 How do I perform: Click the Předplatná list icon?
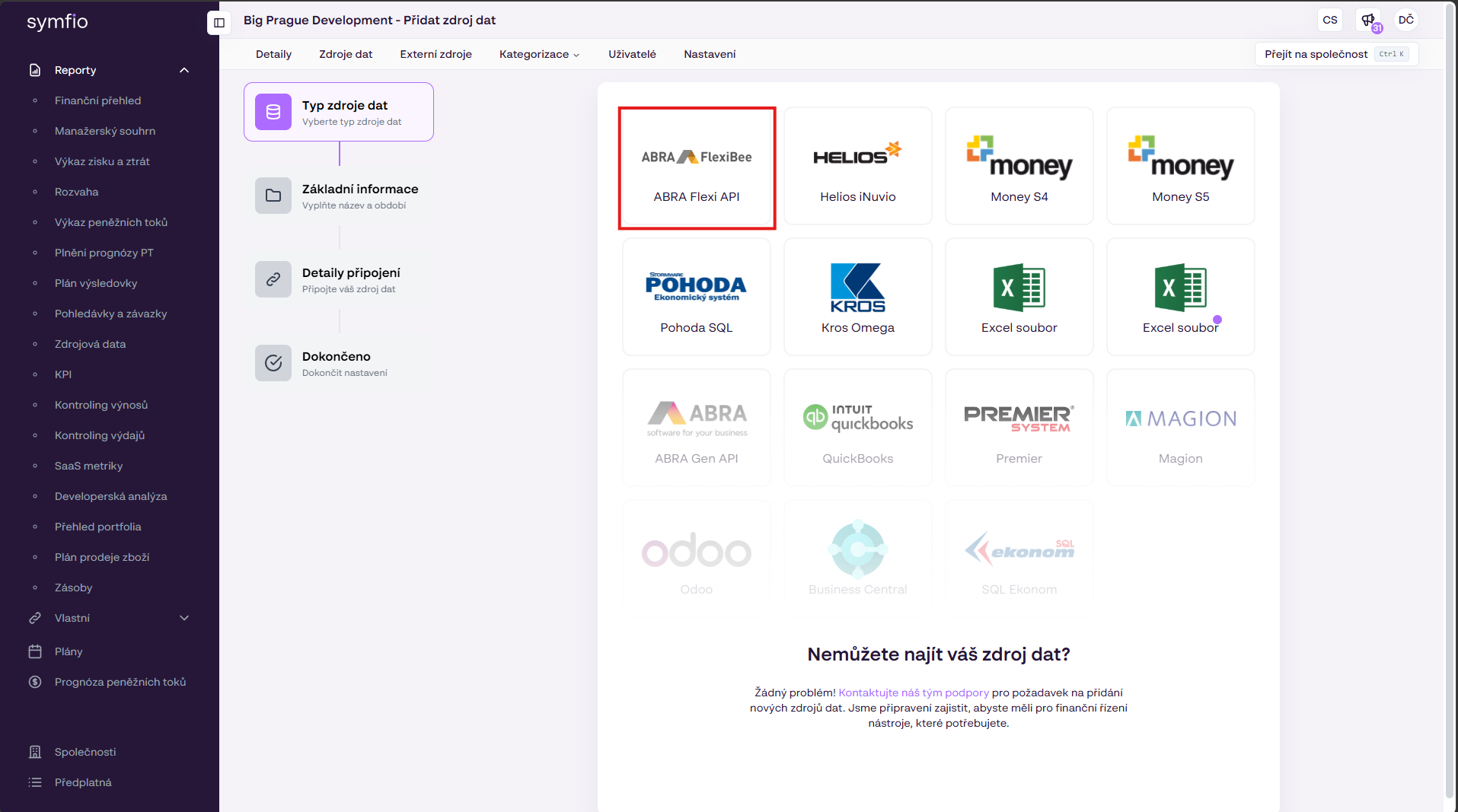(x=35, y=782)
